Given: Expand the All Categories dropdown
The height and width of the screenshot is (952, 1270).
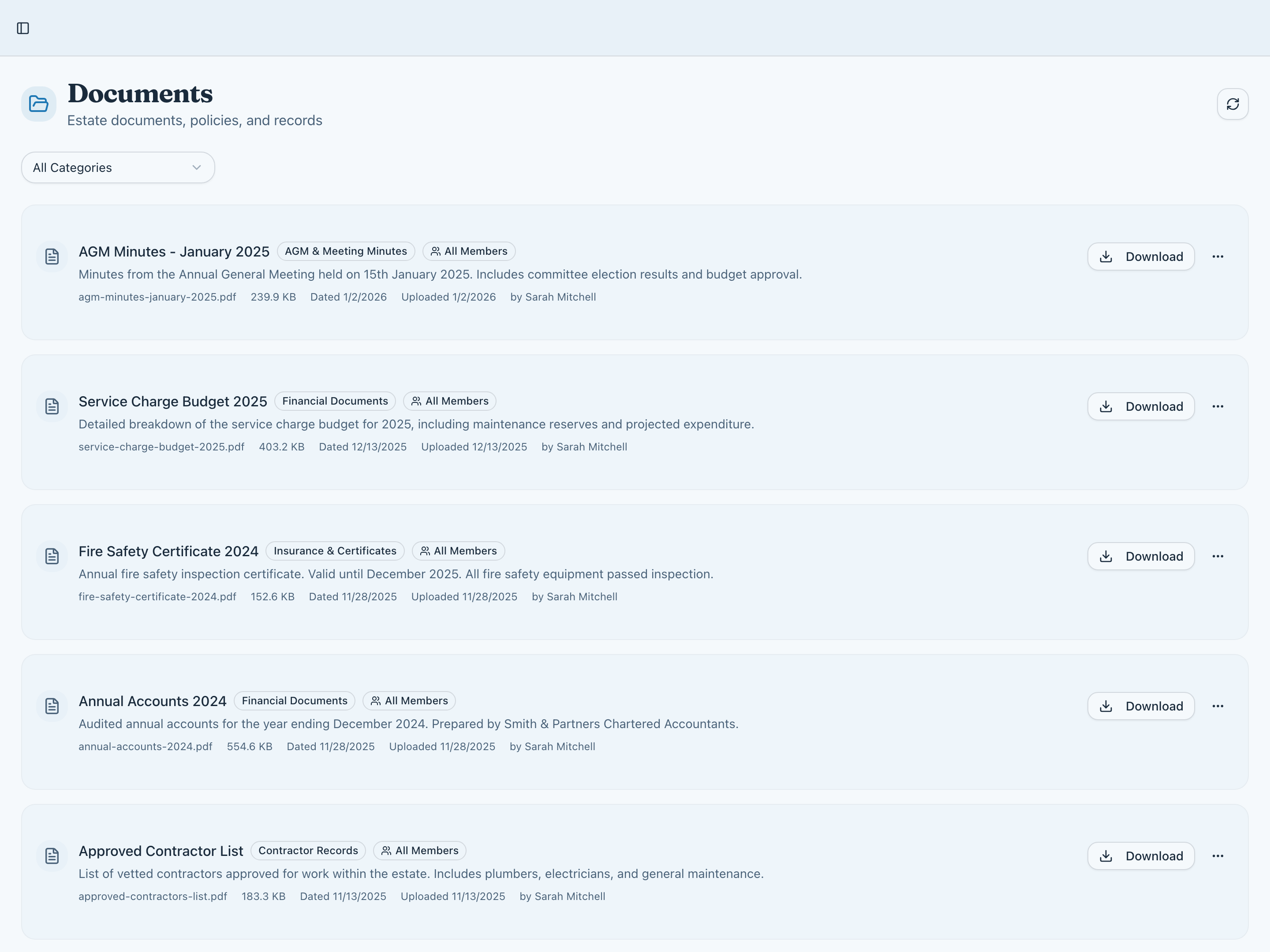Looking at the screenshot, I should 118,167.
